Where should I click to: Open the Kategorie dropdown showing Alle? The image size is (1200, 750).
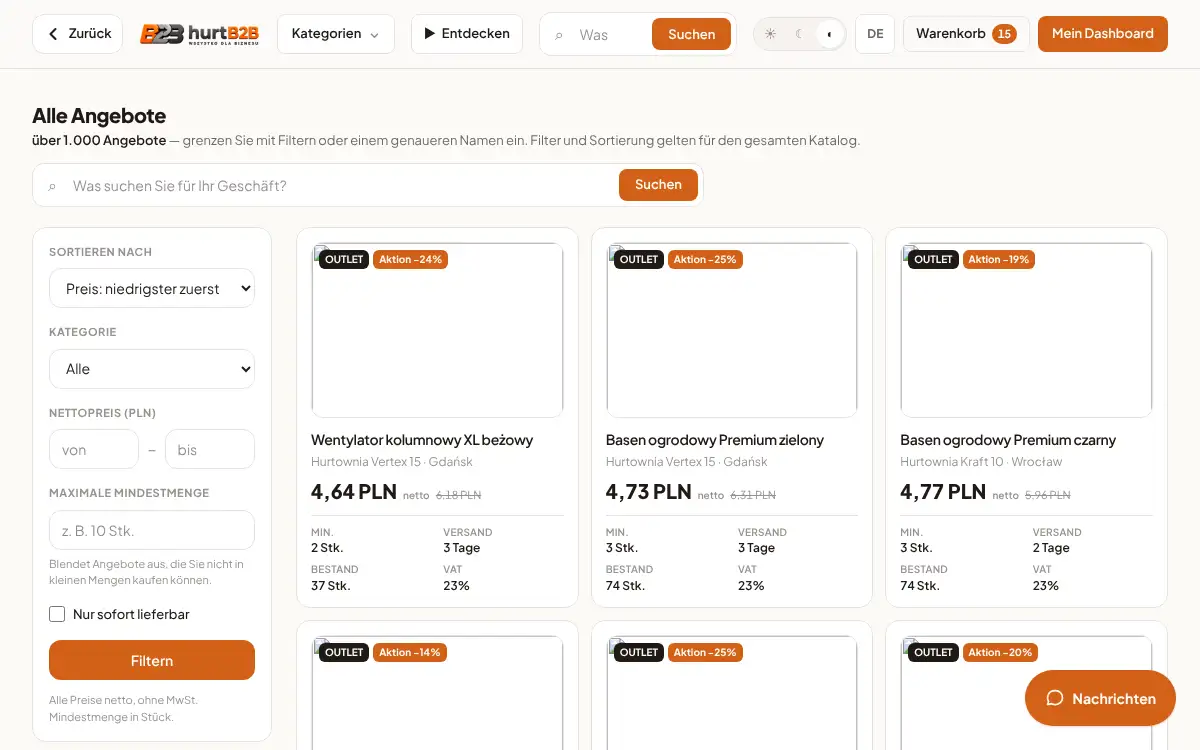[152, 369]
